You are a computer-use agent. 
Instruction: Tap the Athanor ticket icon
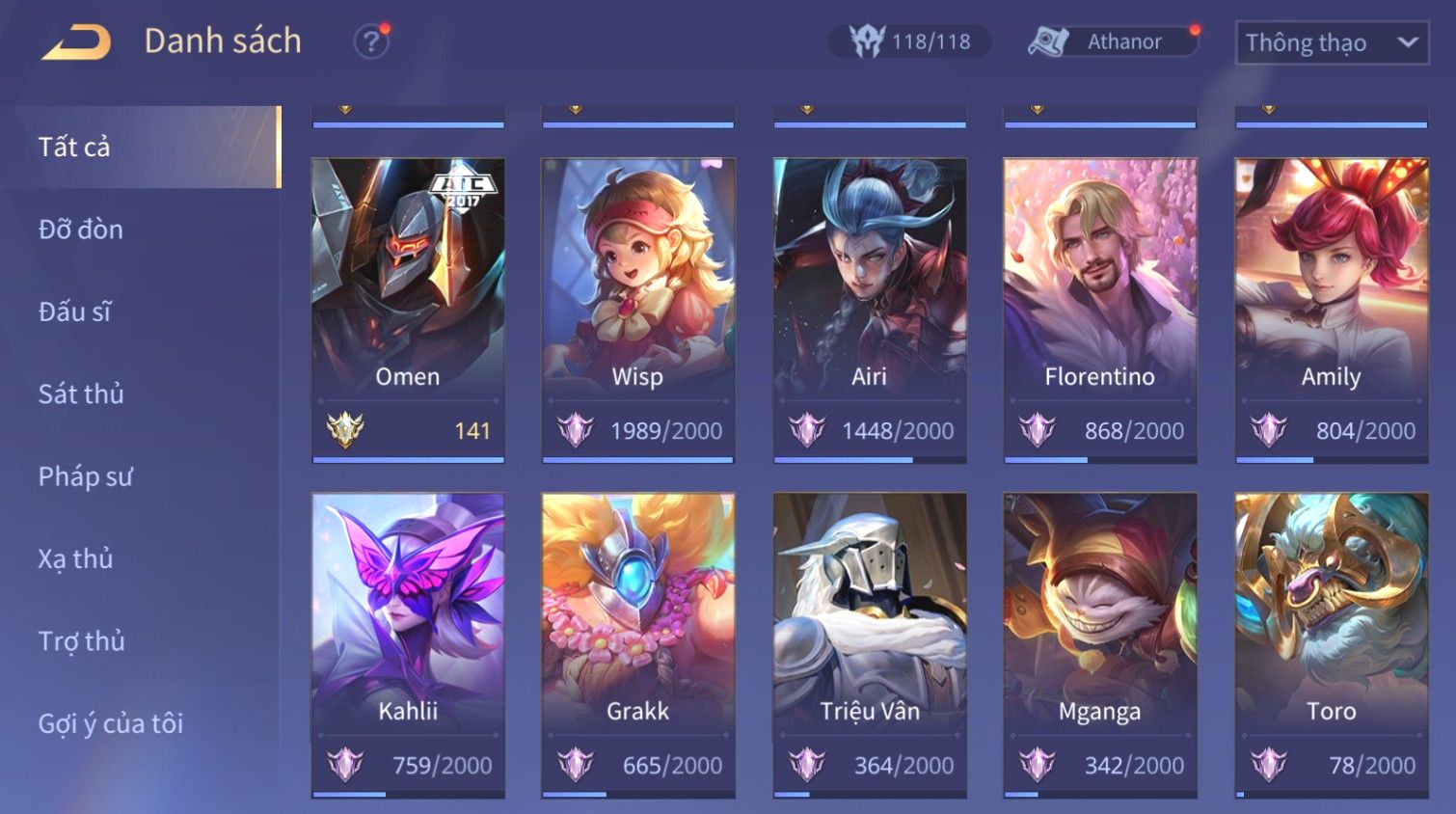(1048, 41)
